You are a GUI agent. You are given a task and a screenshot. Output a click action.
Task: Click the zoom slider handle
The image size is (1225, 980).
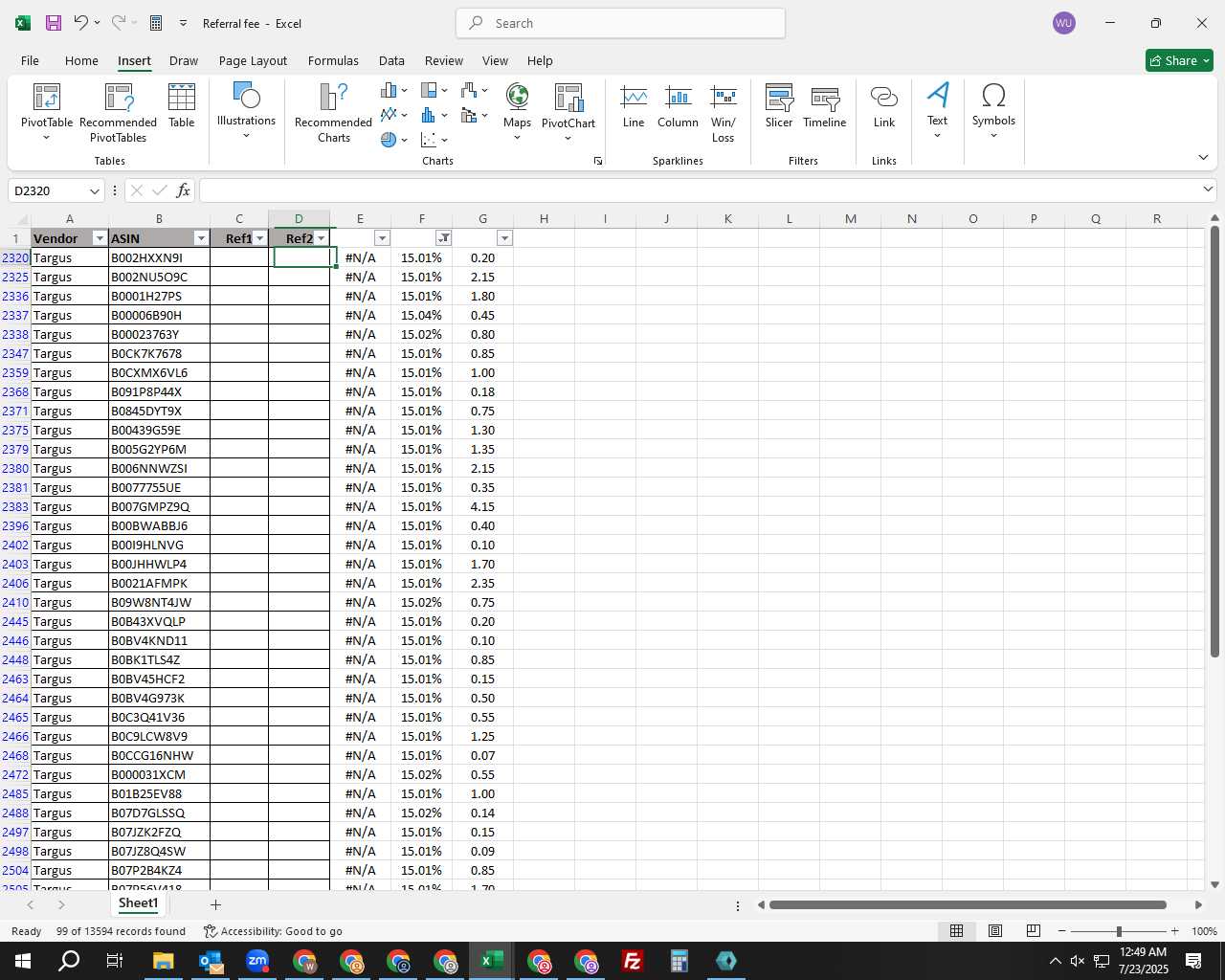tap(1119, 931)
